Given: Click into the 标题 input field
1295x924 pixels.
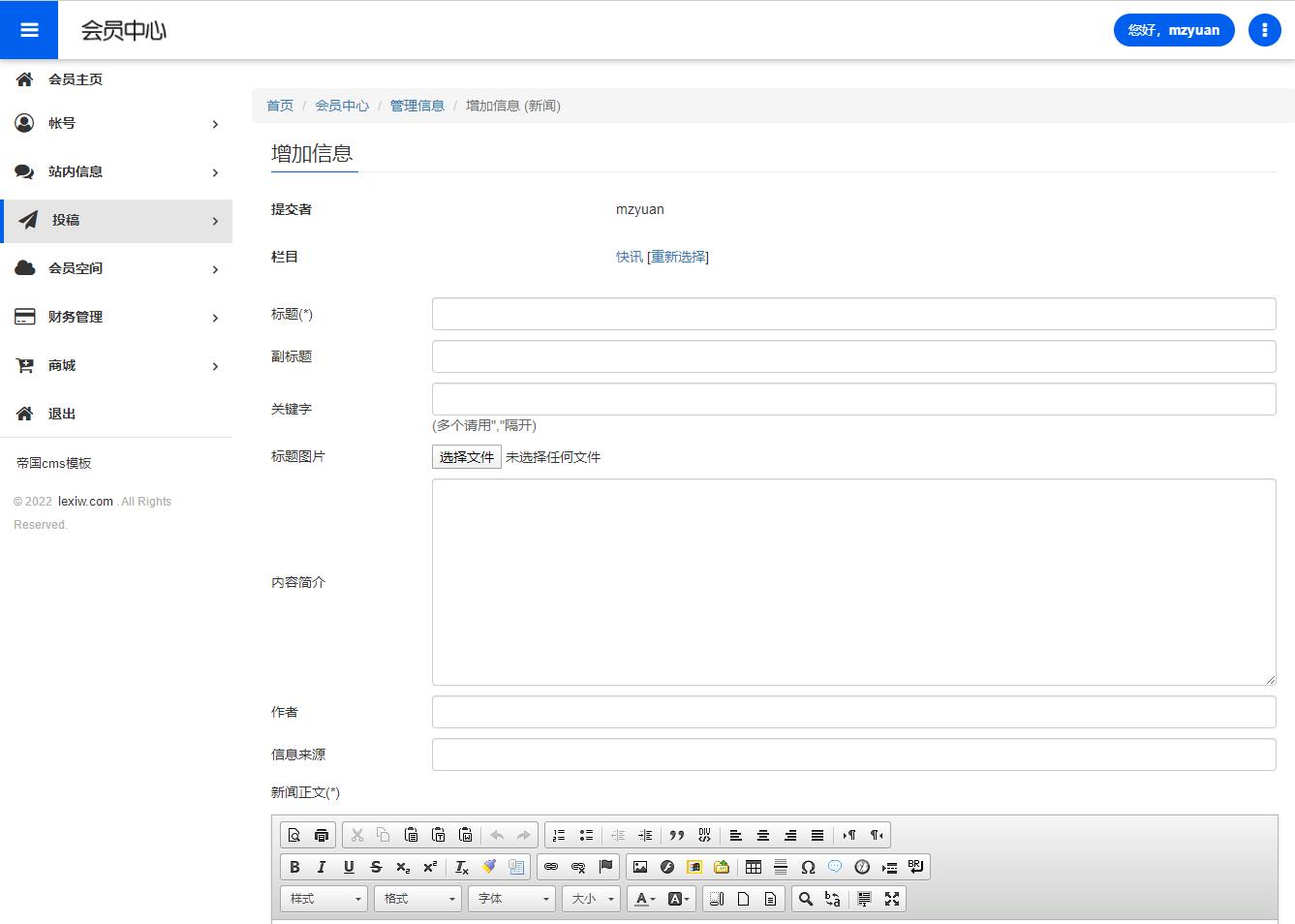Looking at the screenshot, I should click(853, 314).
